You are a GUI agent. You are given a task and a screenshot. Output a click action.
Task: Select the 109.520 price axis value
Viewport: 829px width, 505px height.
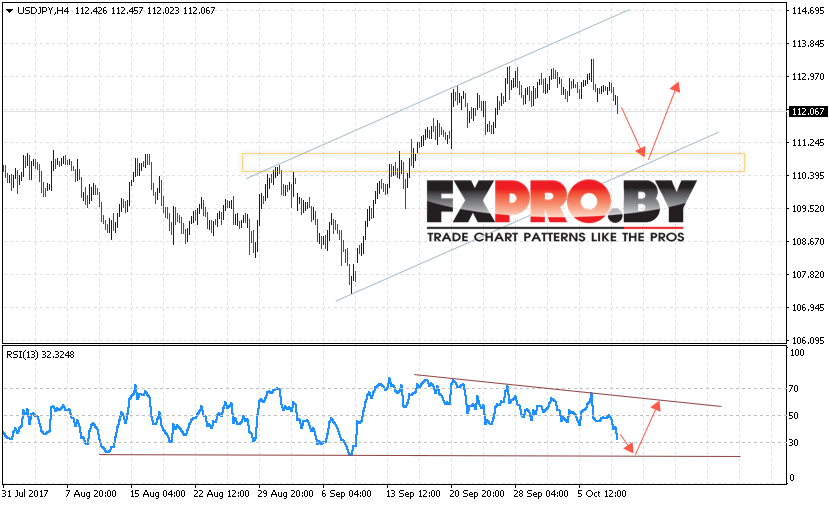(808, 209)
